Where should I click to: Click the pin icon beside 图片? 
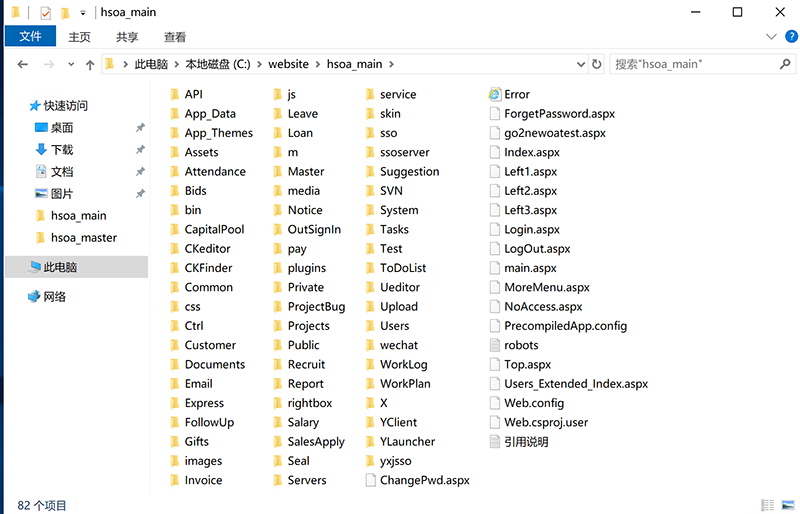tap(140, 194)
